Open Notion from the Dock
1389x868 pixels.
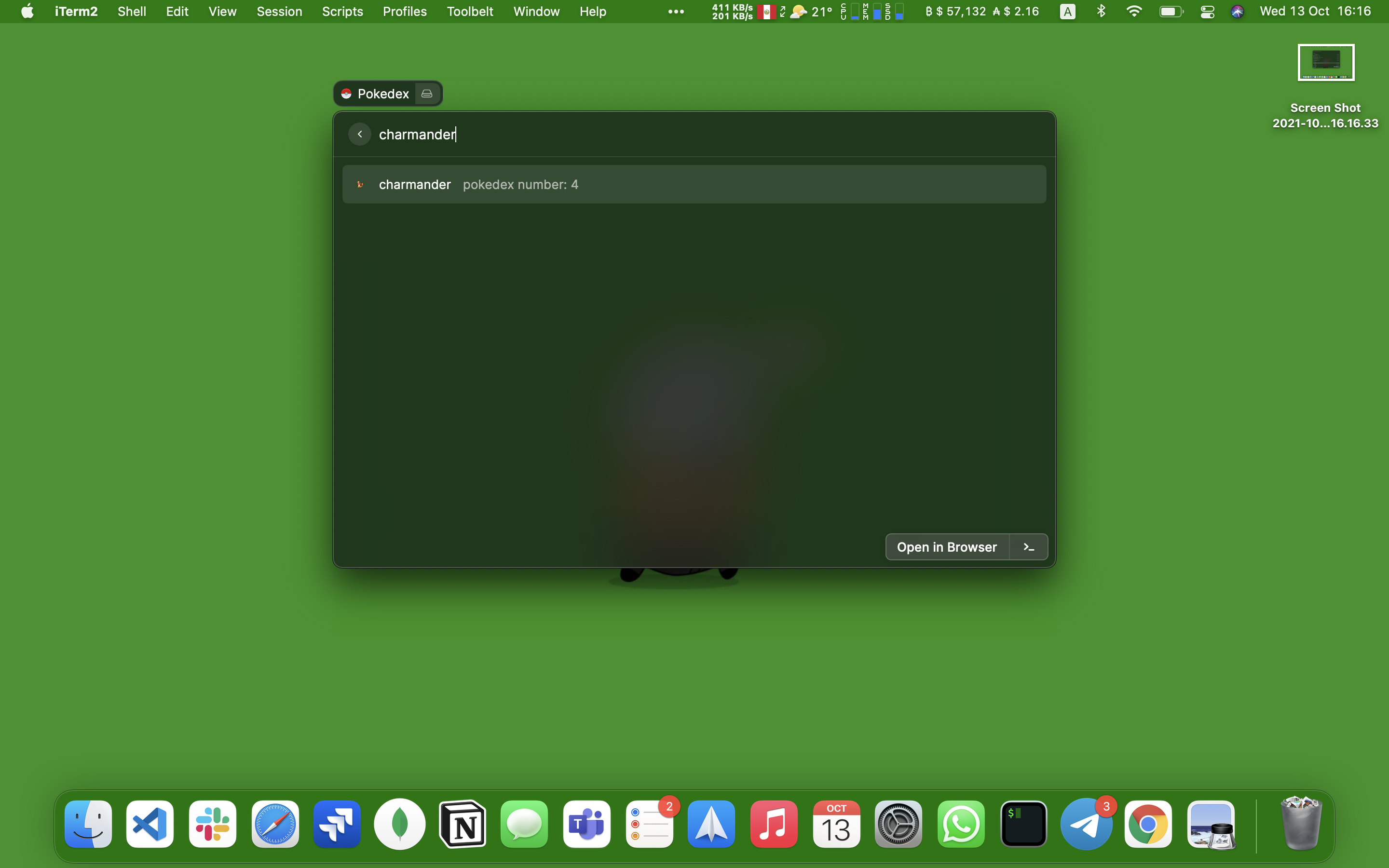click(463, 825)
